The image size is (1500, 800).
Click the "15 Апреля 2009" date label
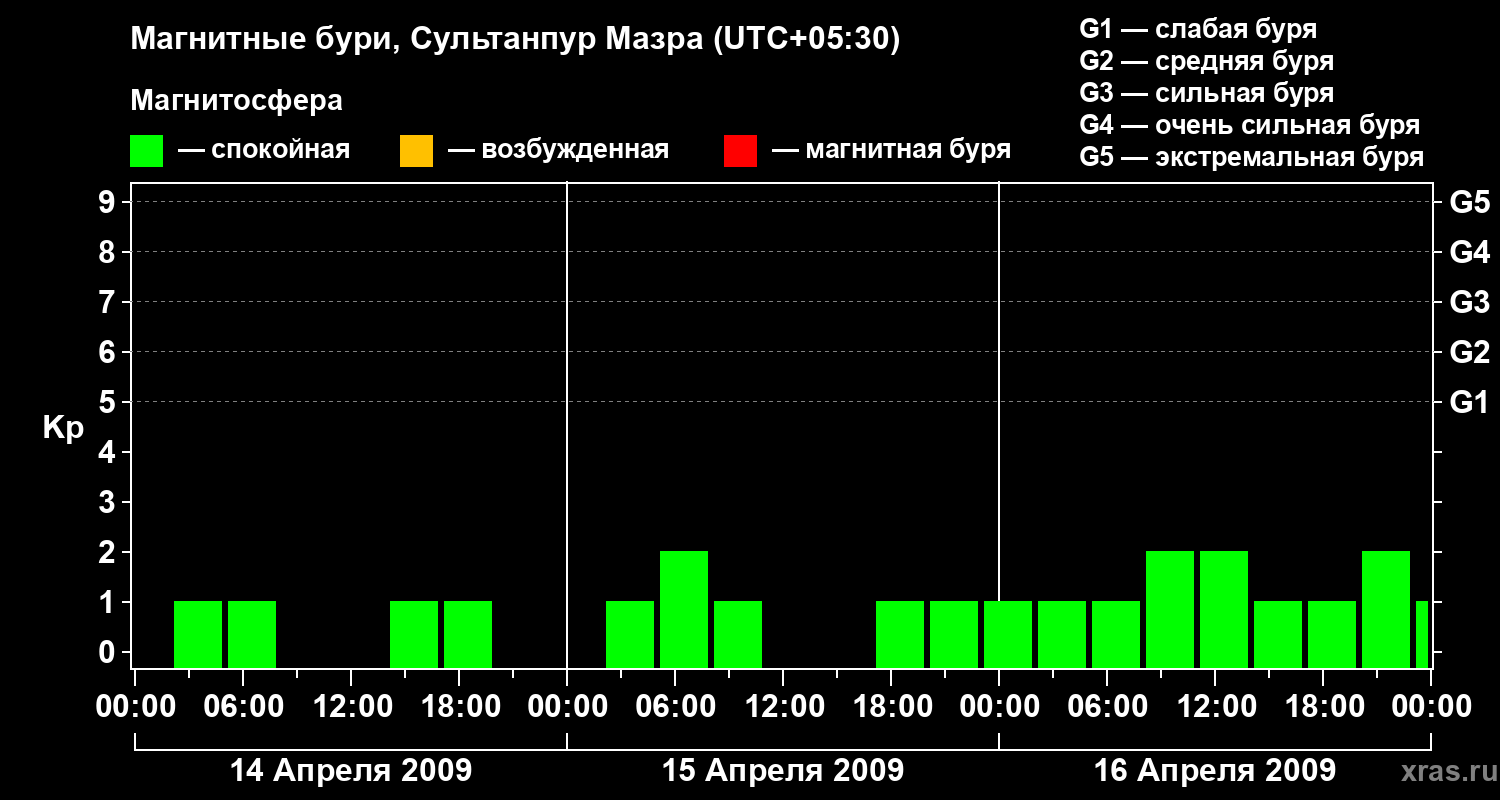tap(783, 770)
